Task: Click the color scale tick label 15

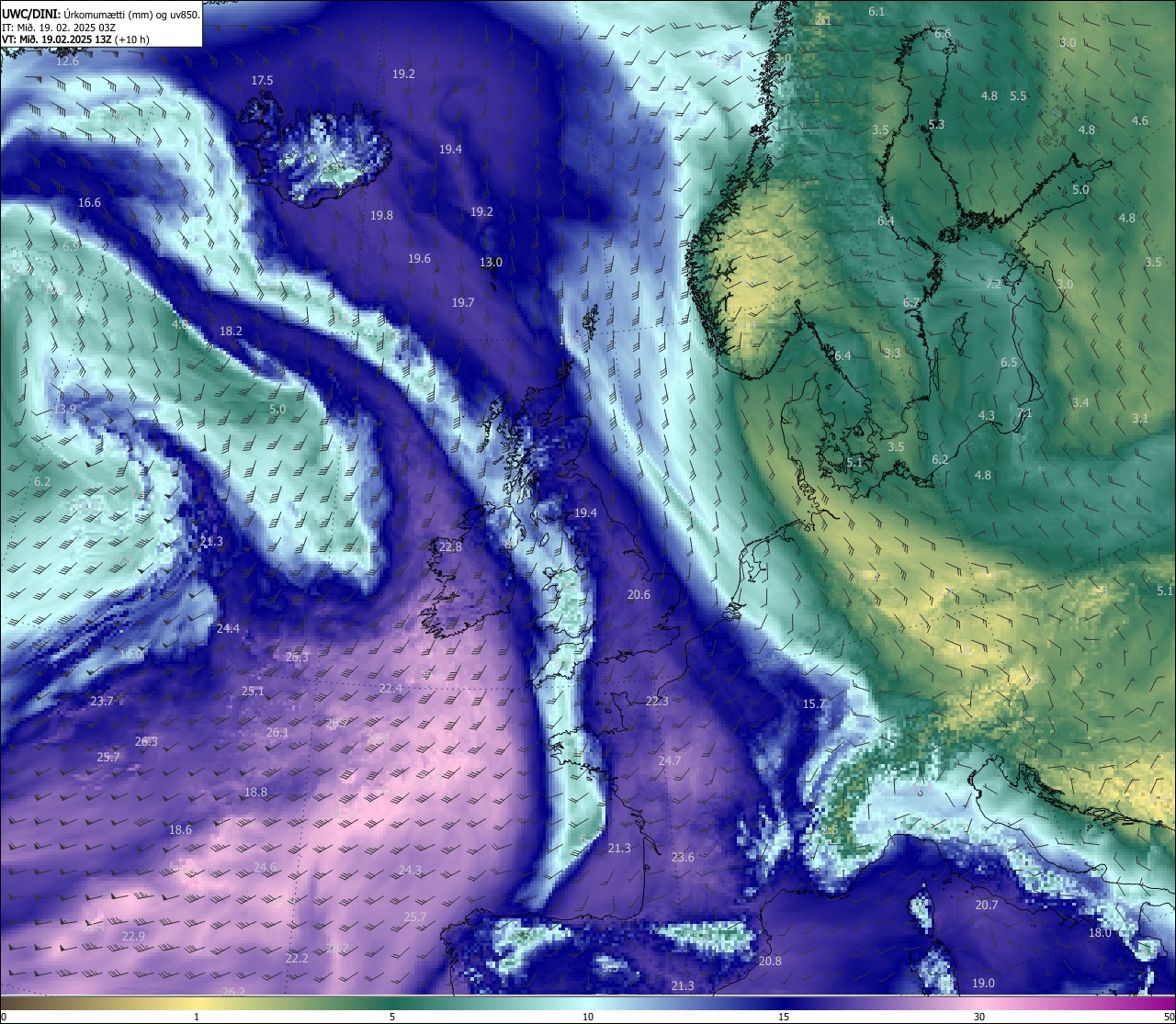Action: pos(784,1017)
